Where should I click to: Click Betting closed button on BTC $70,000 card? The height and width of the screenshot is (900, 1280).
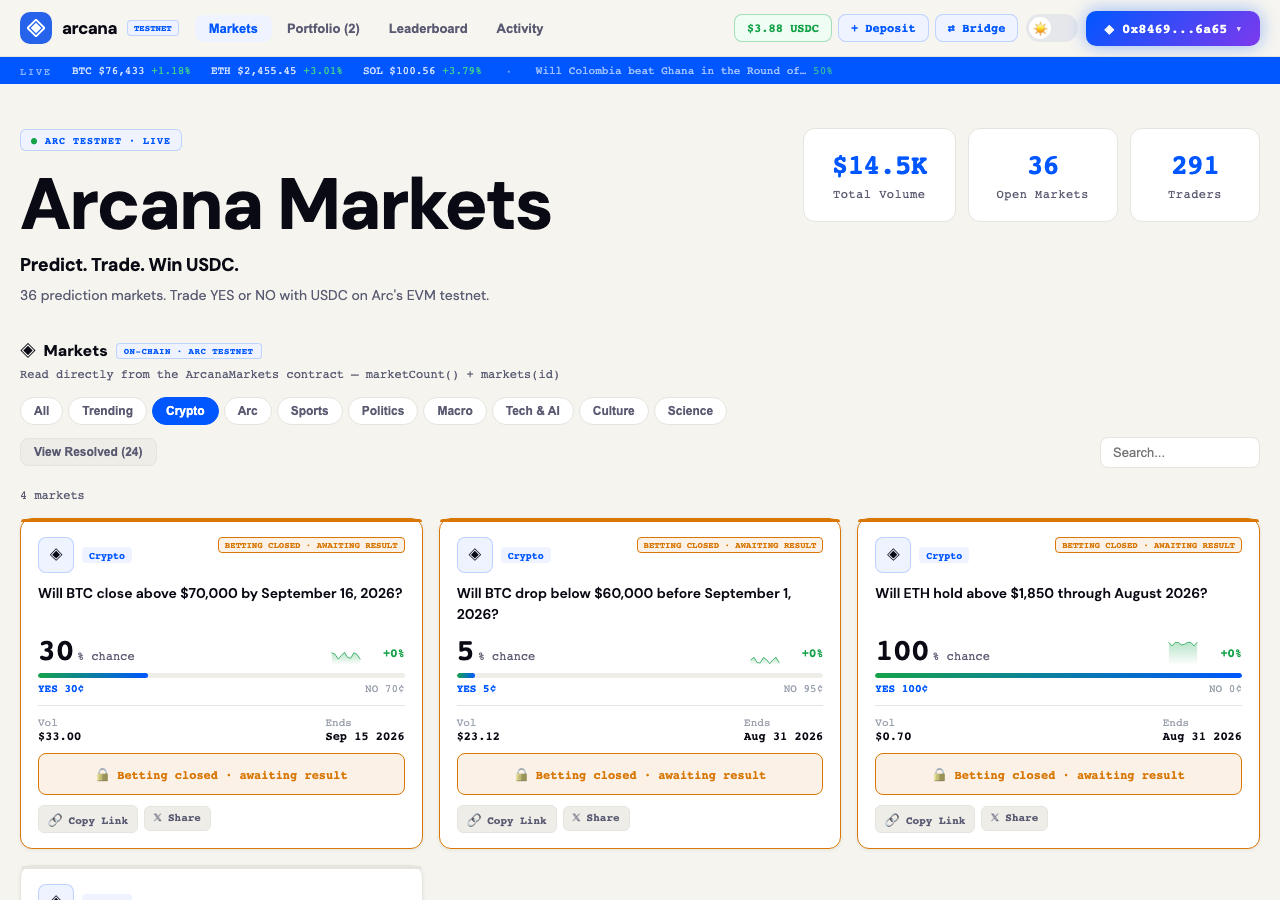click(221, 774)
